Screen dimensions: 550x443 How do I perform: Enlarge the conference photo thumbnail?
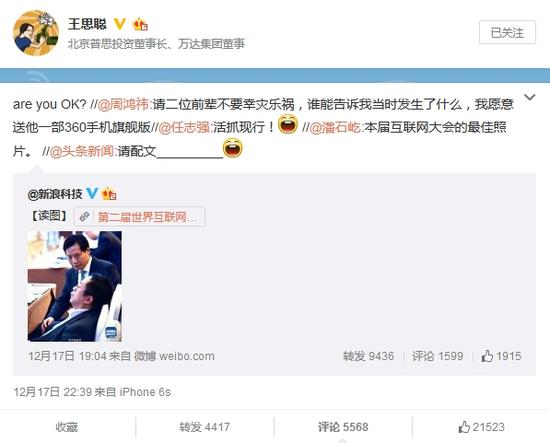pos(75,286)
